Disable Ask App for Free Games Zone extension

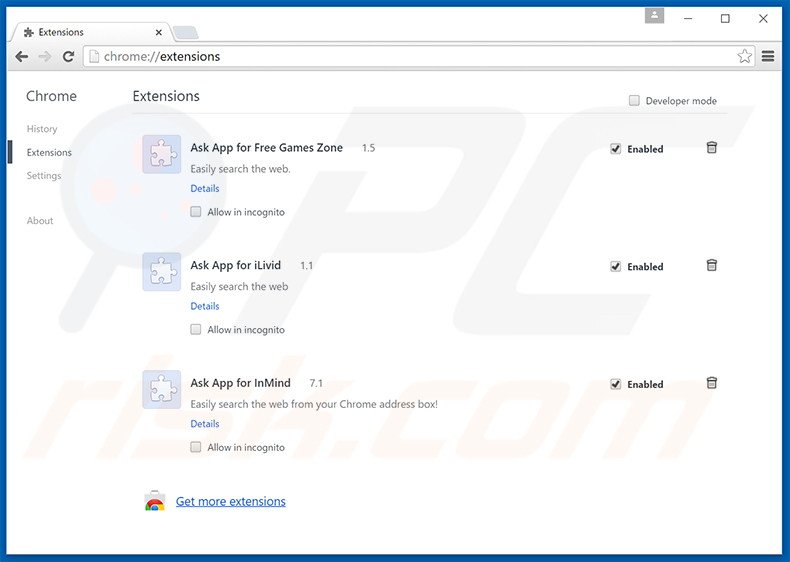click(x=615, y=149)
